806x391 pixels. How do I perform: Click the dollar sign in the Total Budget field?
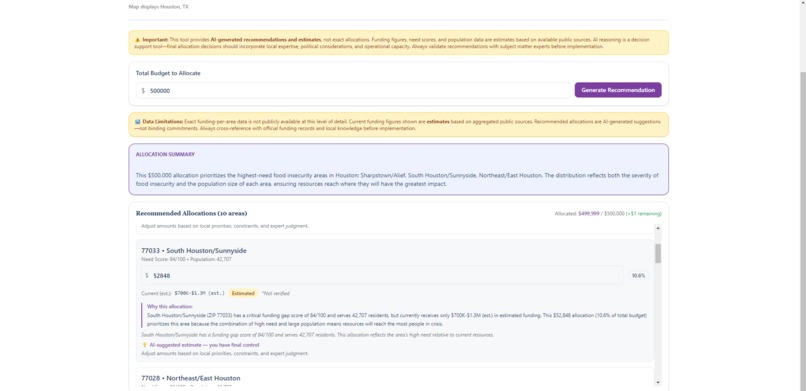pos(143,90)
